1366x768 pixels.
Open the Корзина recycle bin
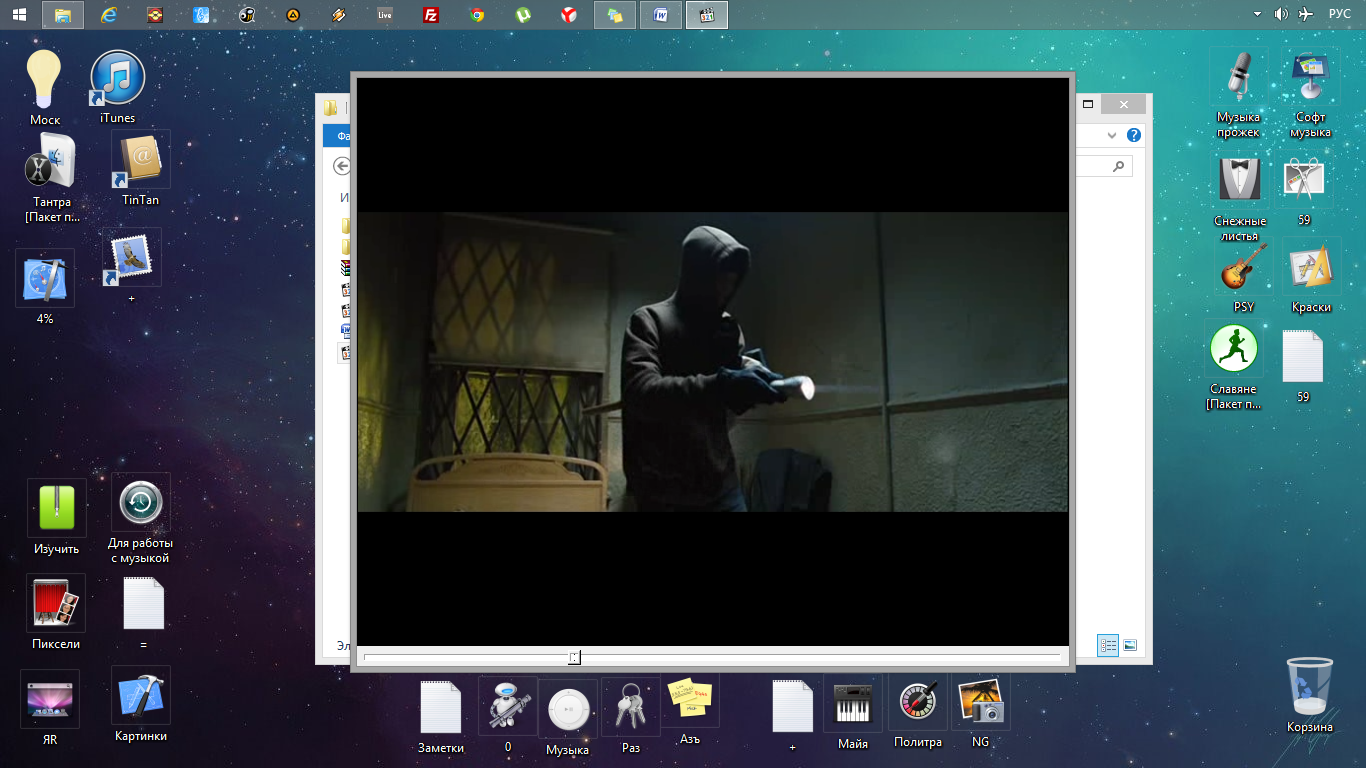coord(1310,695)
